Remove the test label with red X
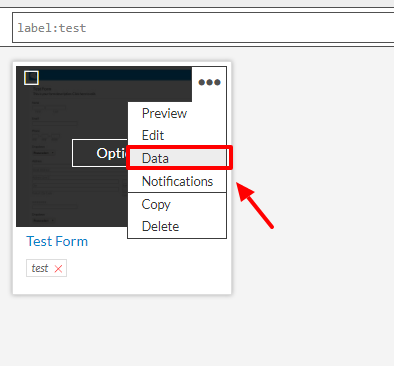The image size is (394, 366). coord(58,269)
